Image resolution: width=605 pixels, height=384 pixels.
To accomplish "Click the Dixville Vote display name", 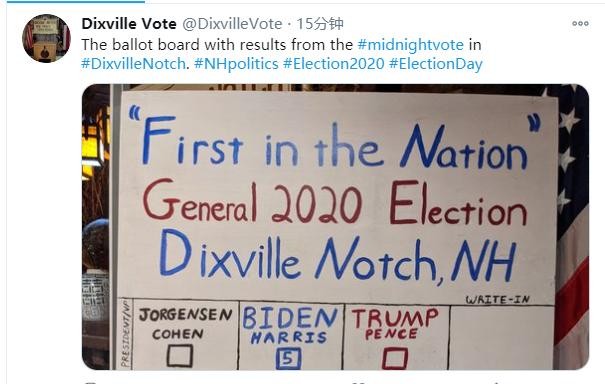I will point(129,24).
